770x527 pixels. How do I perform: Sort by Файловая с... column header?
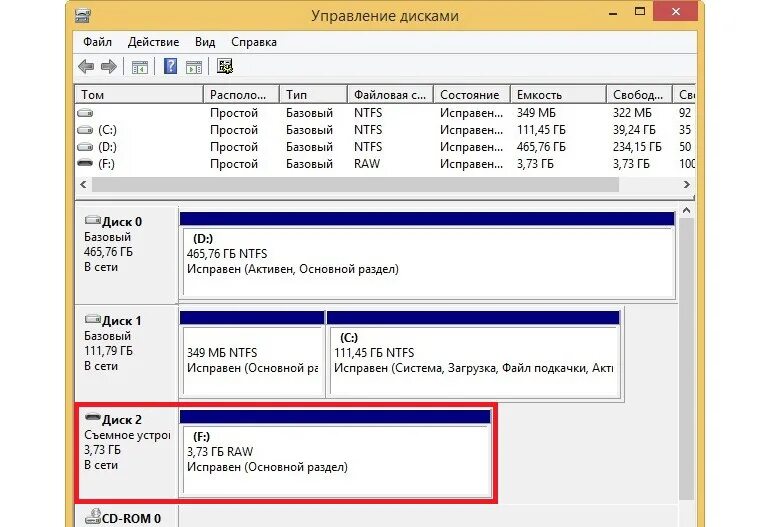[390, 94]
